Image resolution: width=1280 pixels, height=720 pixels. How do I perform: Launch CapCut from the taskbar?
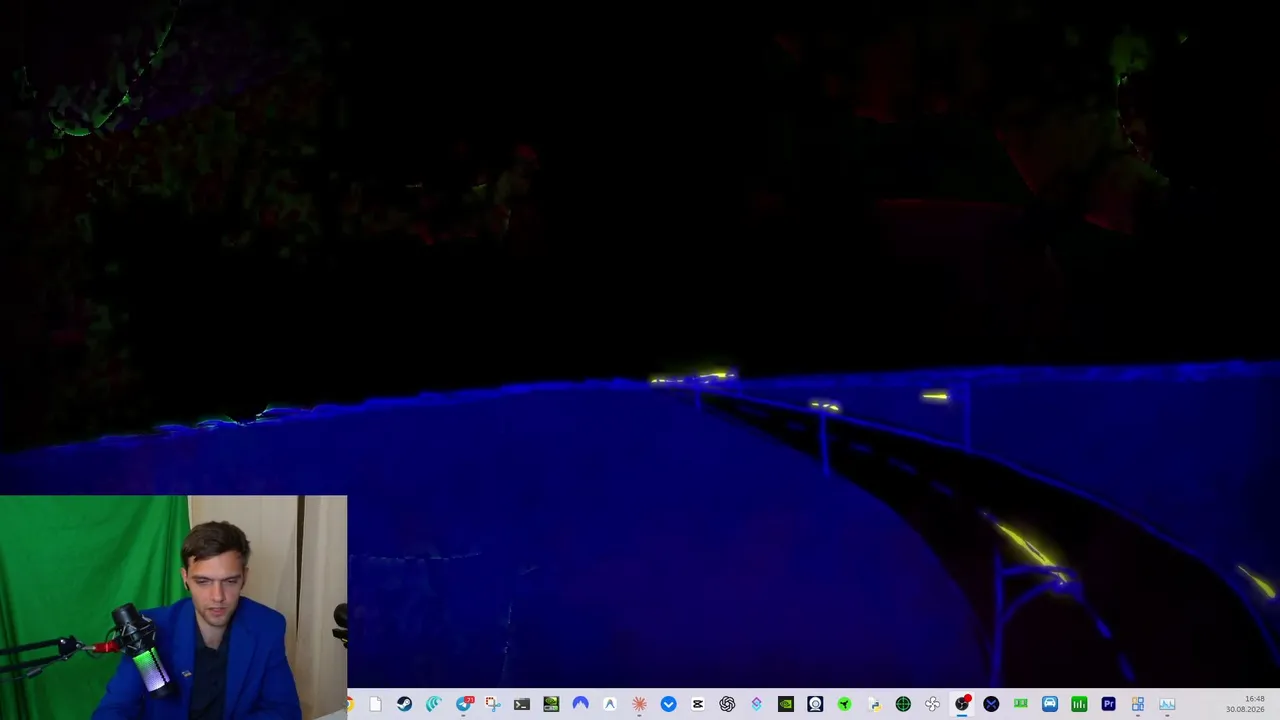pos(697,704)
